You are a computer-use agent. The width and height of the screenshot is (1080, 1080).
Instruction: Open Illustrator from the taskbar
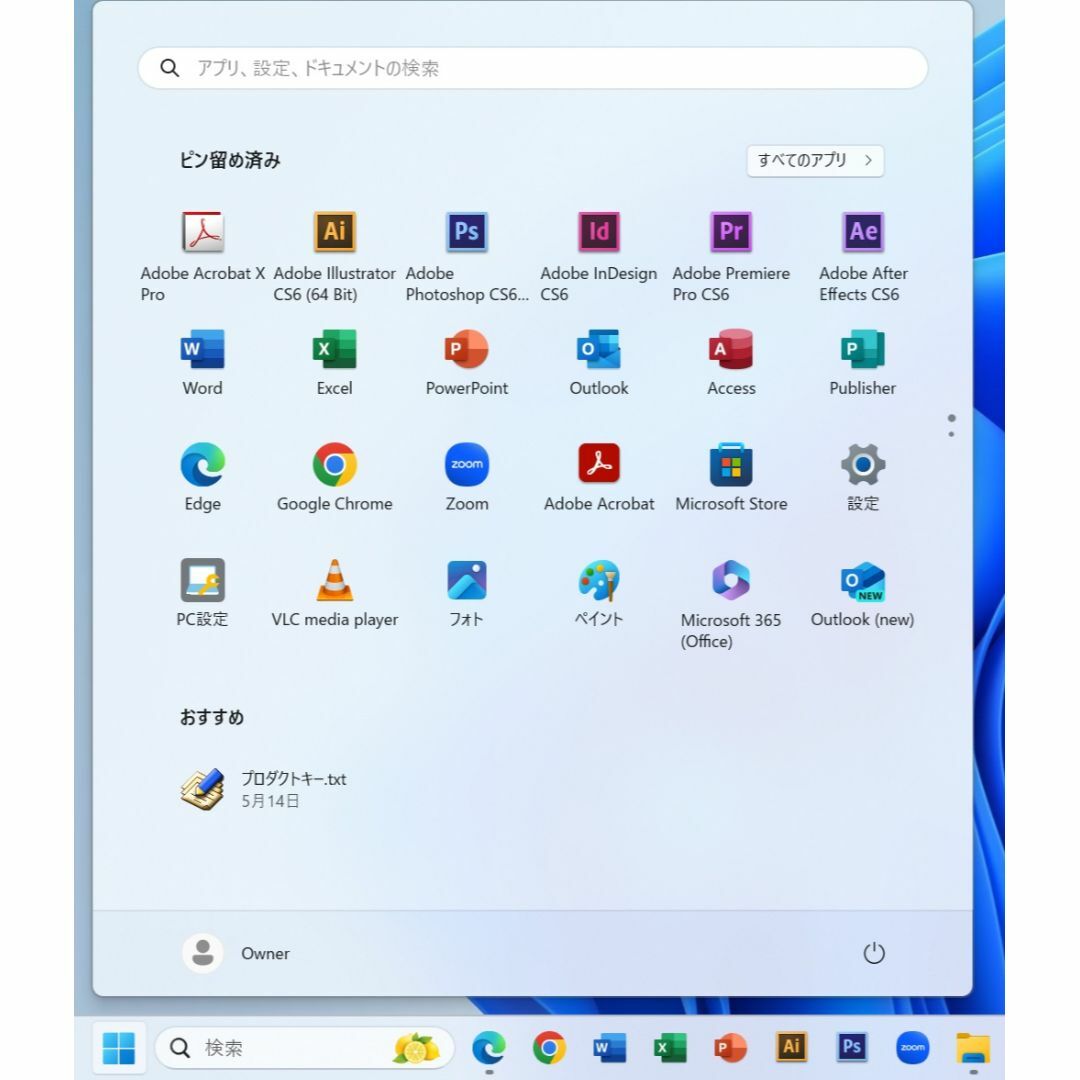tap(791, 1048)
